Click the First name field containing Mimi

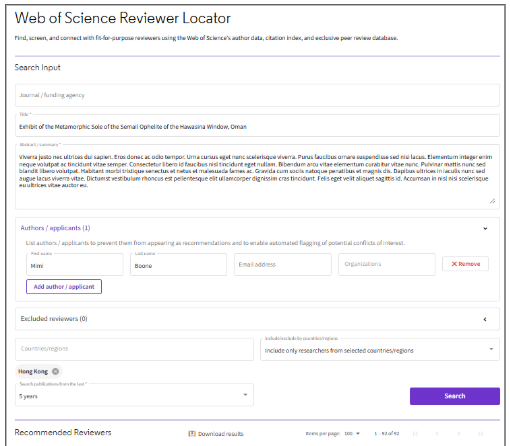coord(75,265)
